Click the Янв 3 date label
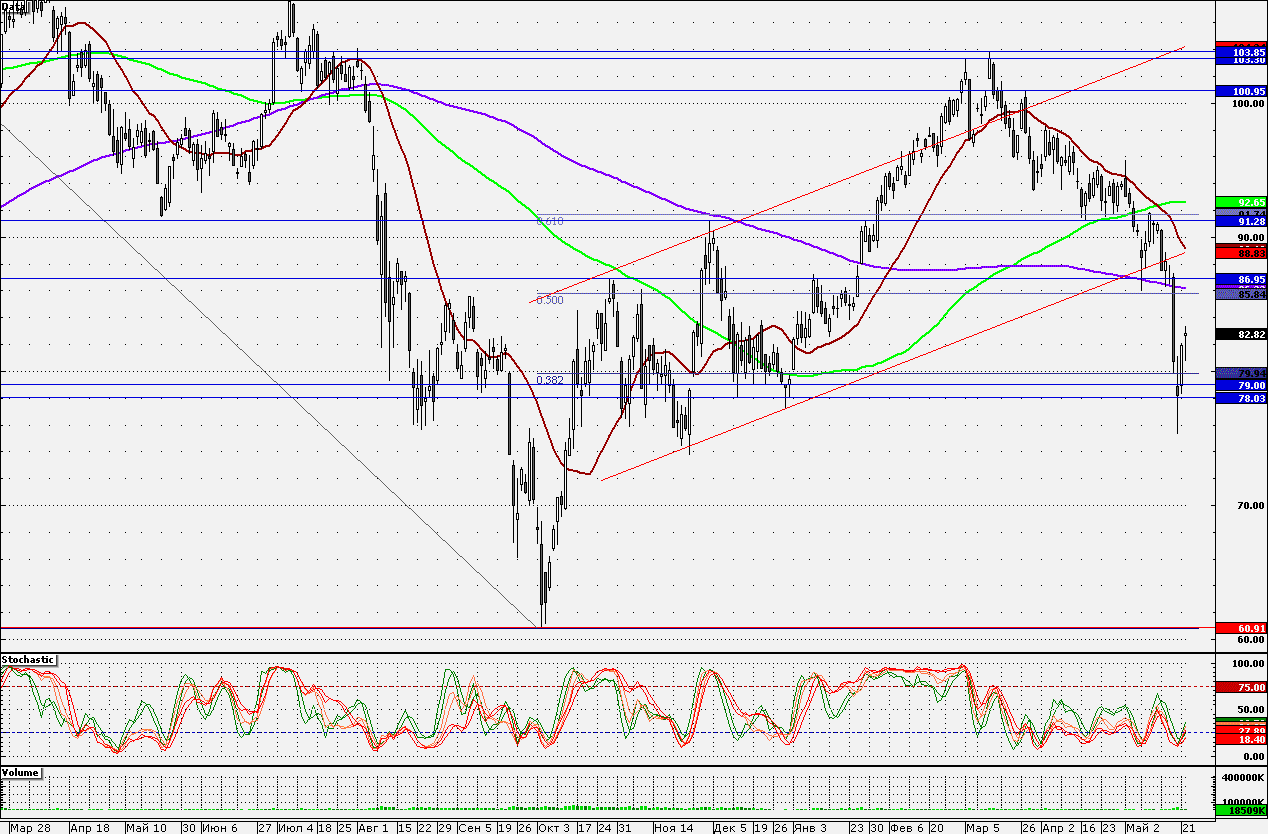The height and width of the screenshot is (834, 1268). (x=810, y=828)
